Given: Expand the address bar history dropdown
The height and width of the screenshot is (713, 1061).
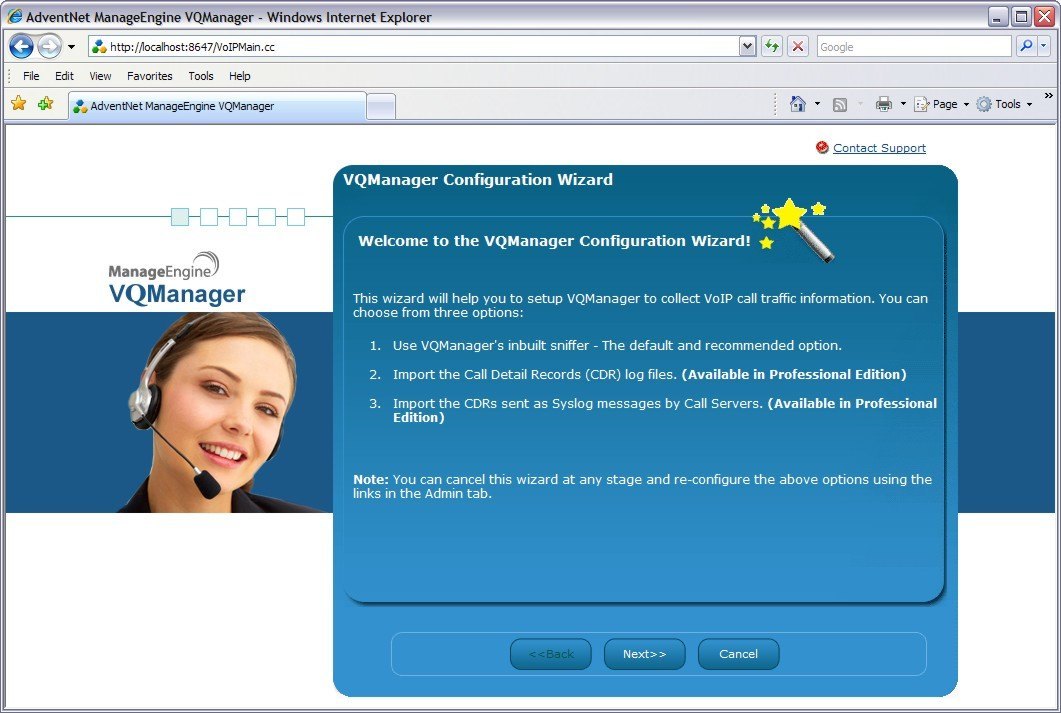Looking at the screenshot, I should click(x=747, y=47).
